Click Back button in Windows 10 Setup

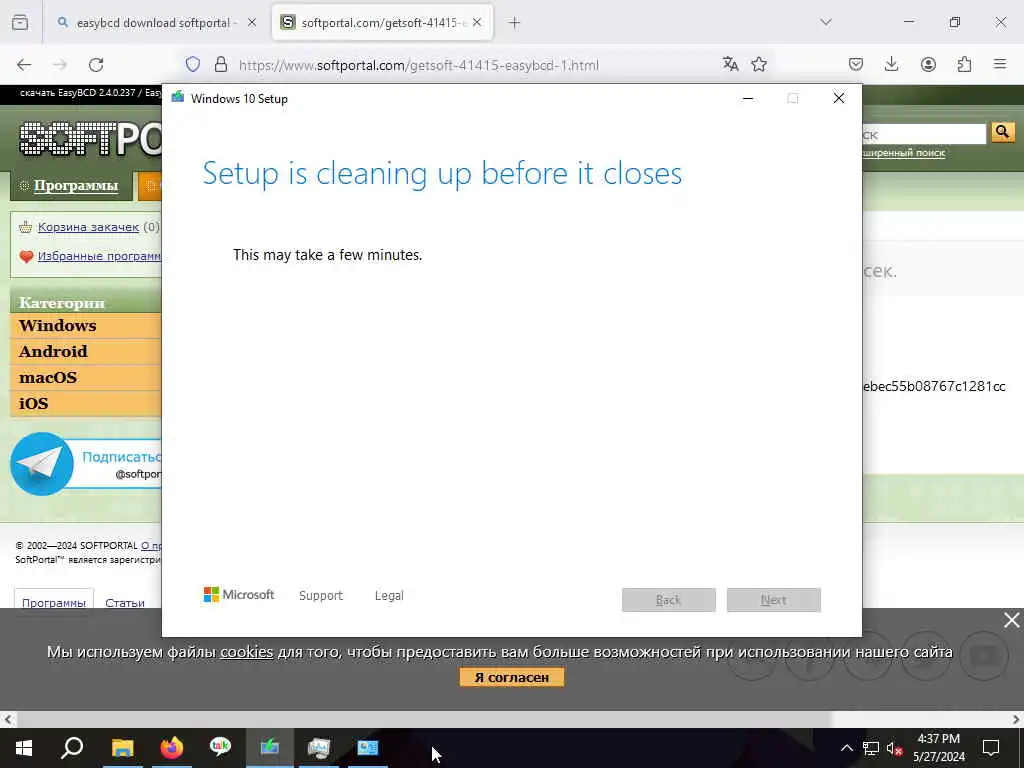pos(669,600)
